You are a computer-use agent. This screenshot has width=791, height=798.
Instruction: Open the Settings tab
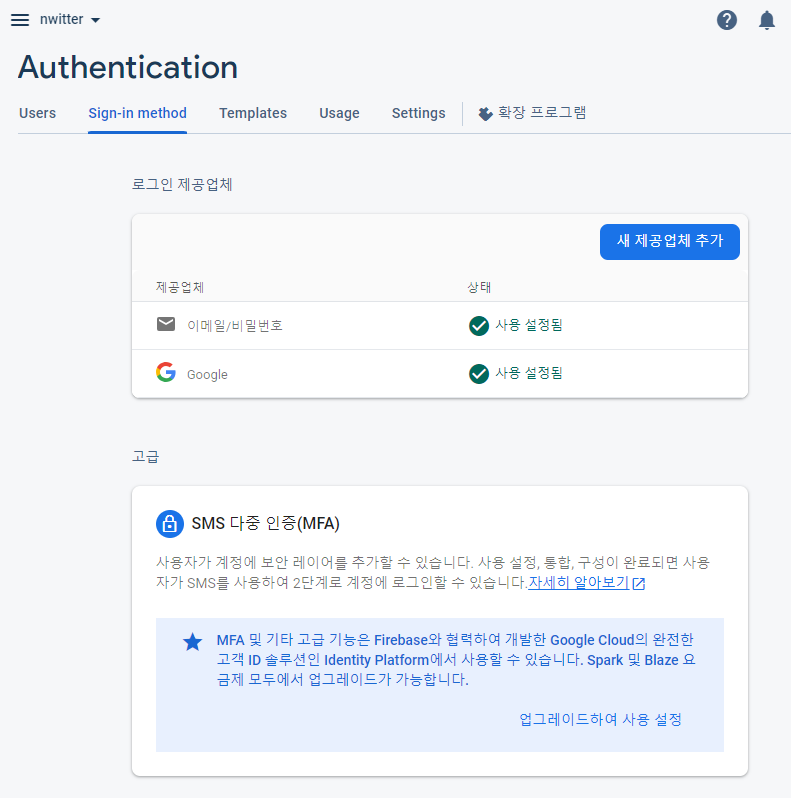(418, 113)
